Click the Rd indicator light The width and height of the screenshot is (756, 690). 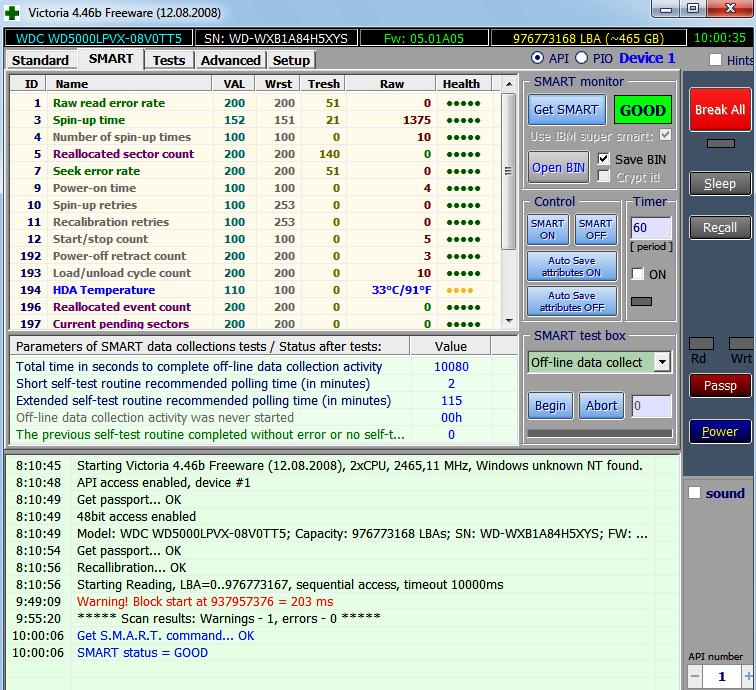[701, 343]
